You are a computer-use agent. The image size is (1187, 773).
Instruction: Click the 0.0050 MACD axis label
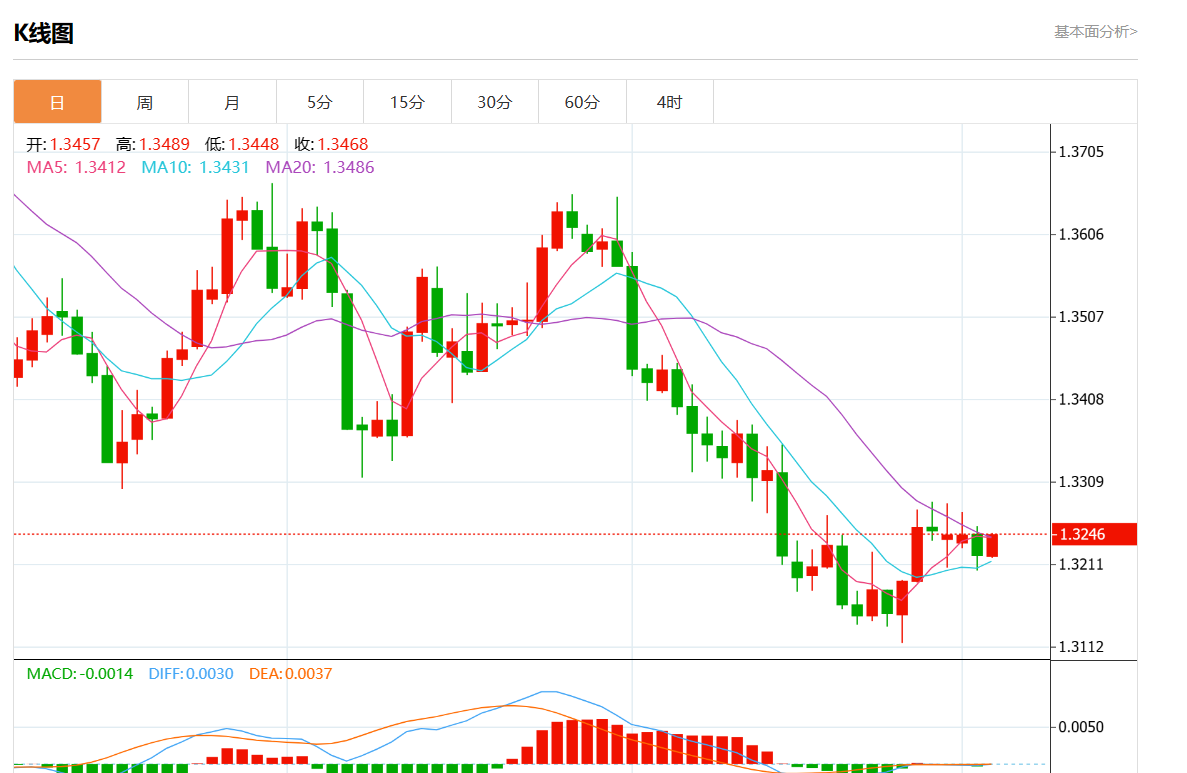pyautogui.click(x=1081, y=728)
